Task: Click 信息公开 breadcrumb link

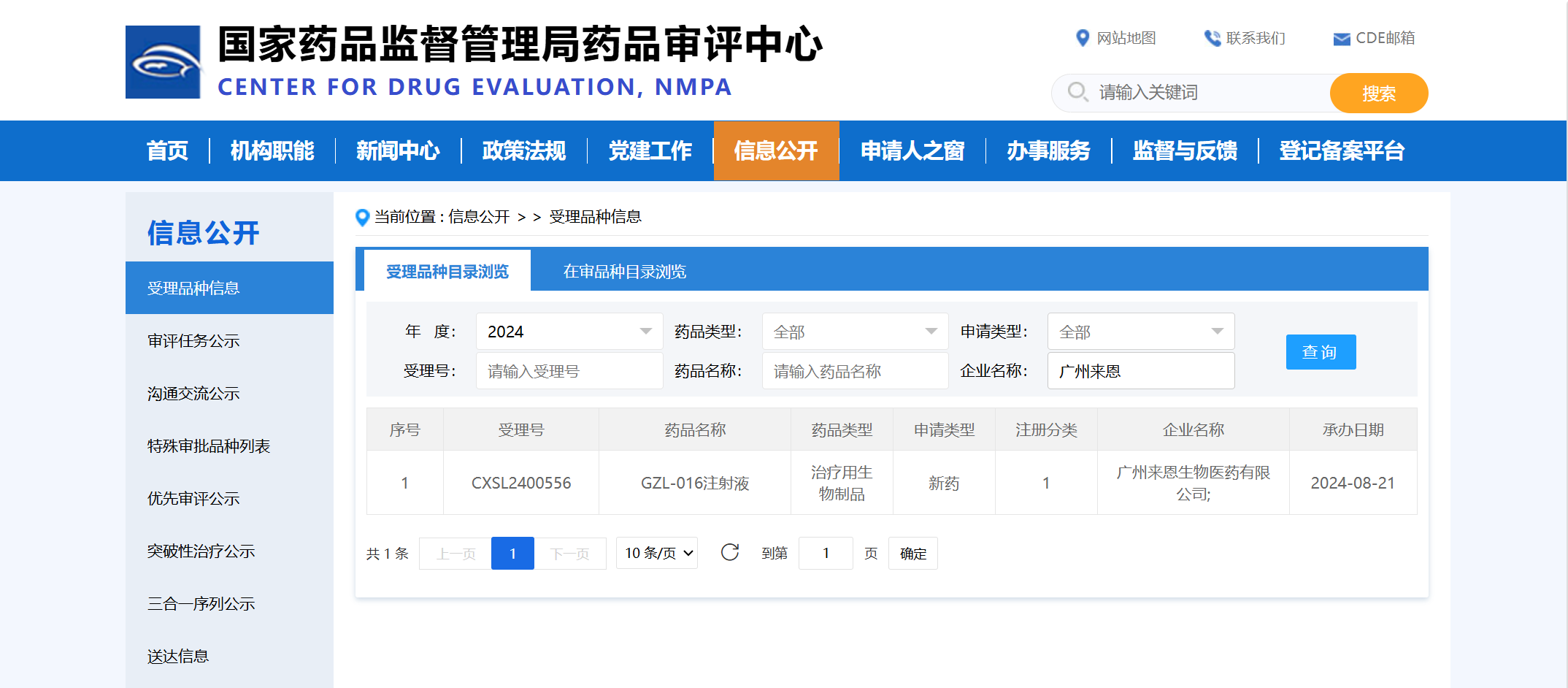Action: point(479,217)
